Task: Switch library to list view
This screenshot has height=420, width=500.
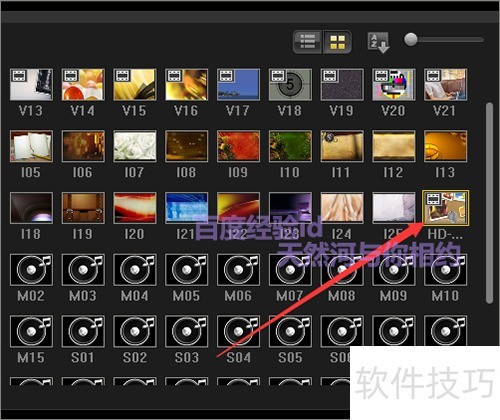Action: [307, 42]
